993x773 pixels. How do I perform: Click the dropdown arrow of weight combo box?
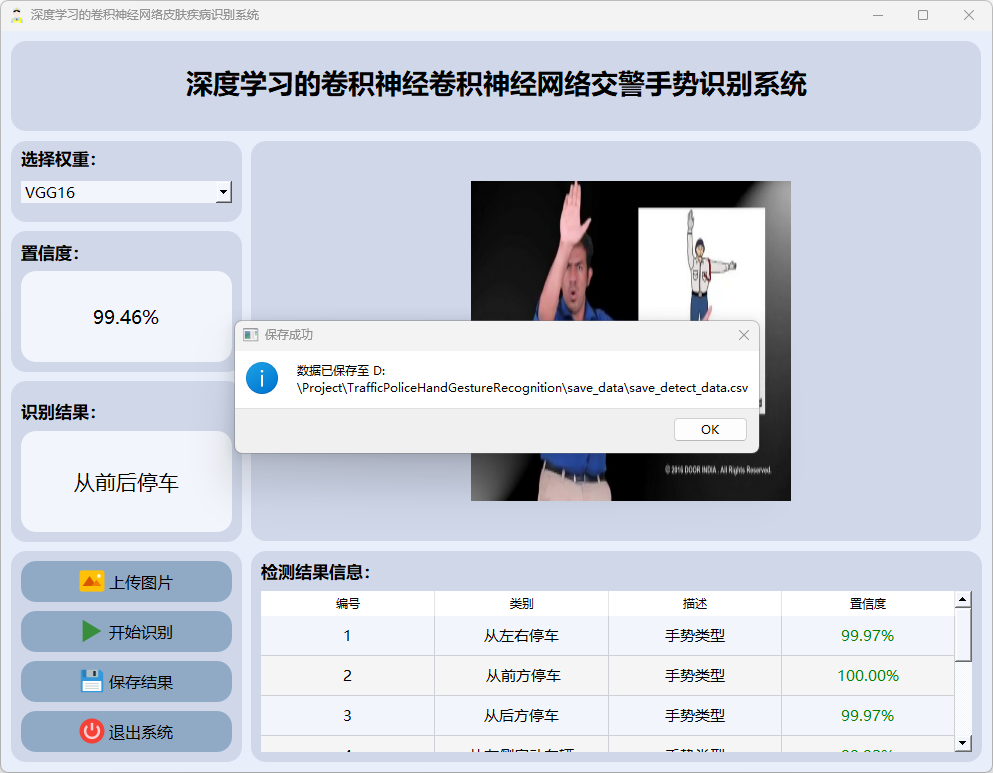pyautogui.click(x=224, y=192)
